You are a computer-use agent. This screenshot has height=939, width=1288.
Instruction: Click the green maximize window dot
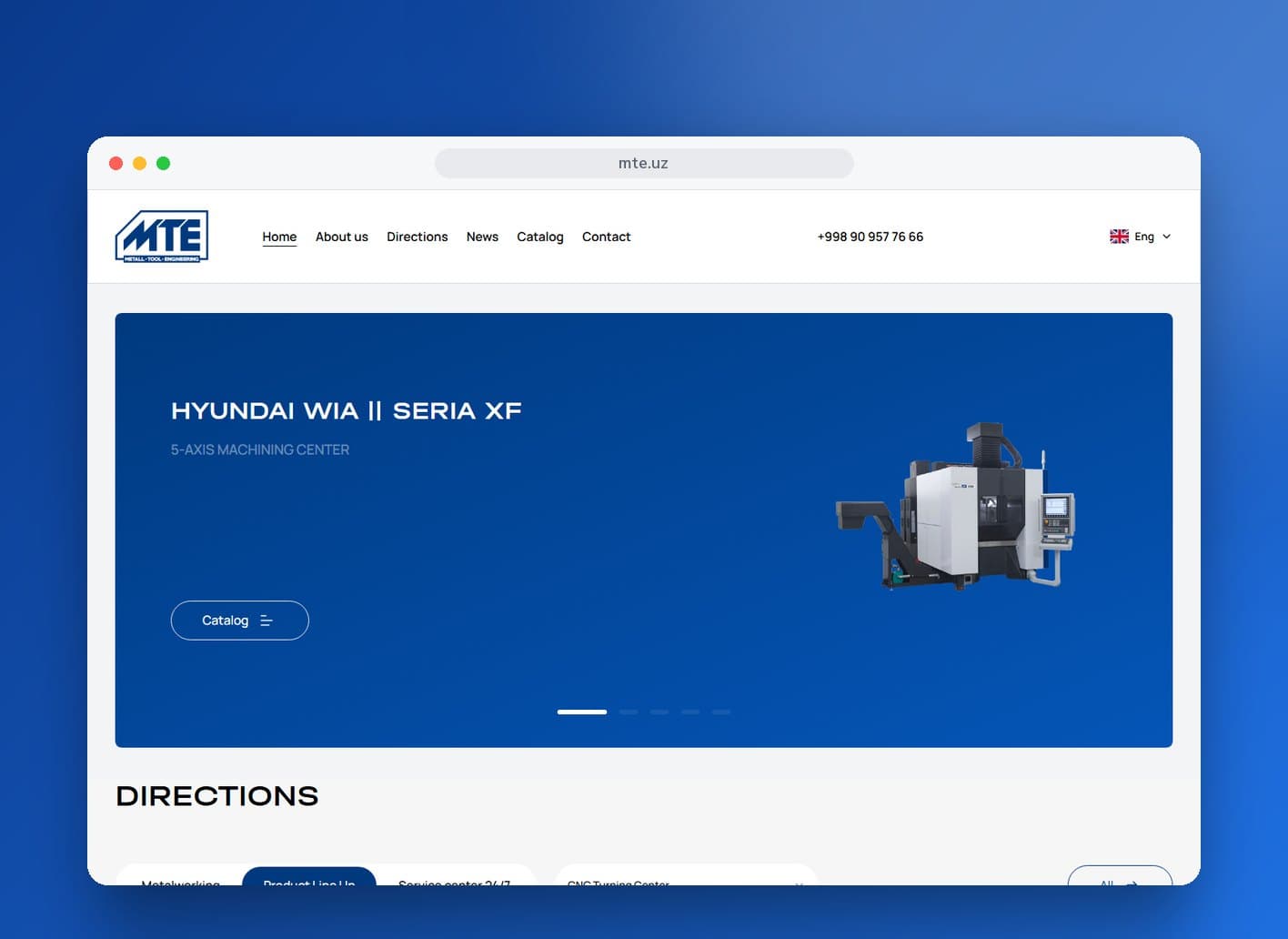163,163
